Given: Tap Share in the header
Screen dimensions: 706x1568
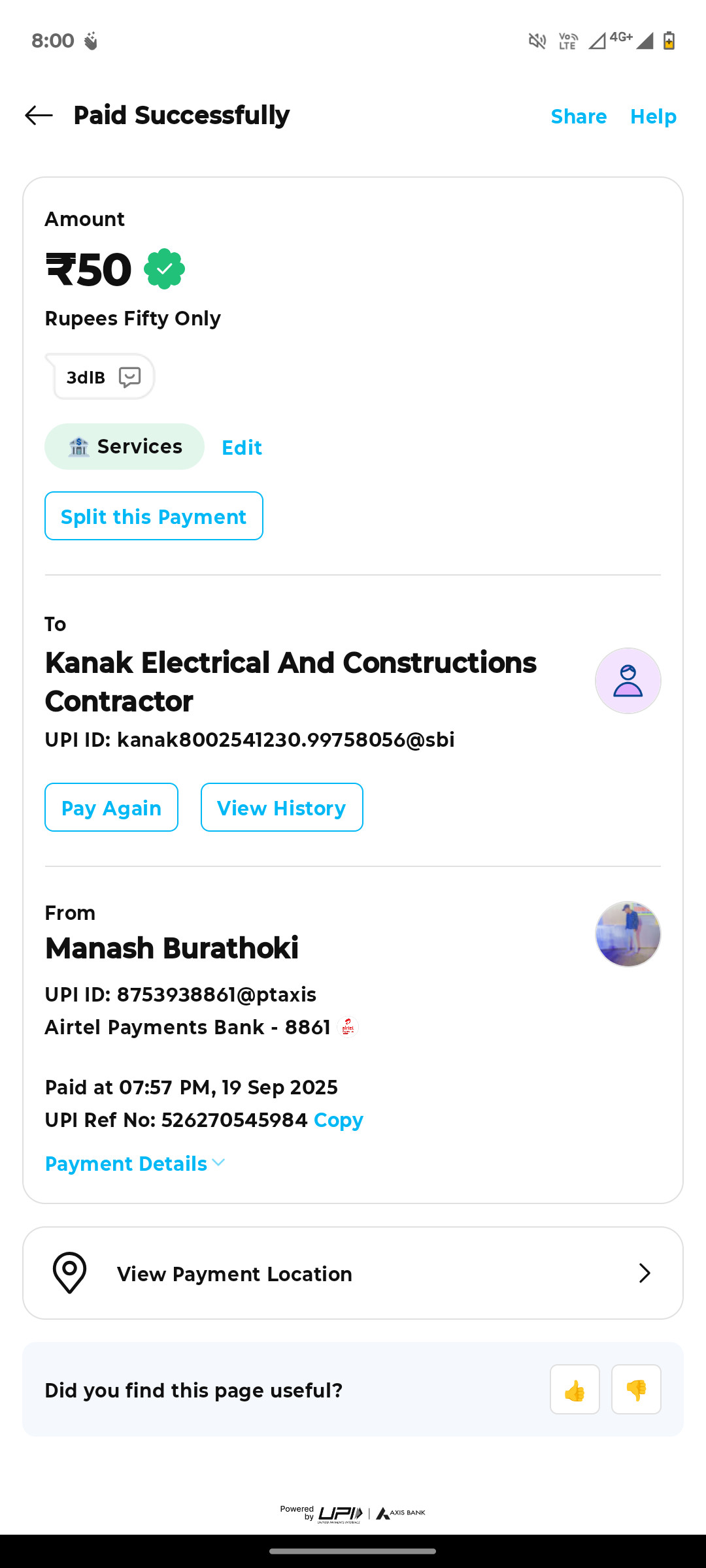Looking at the screenshot, I should [579, 117].
